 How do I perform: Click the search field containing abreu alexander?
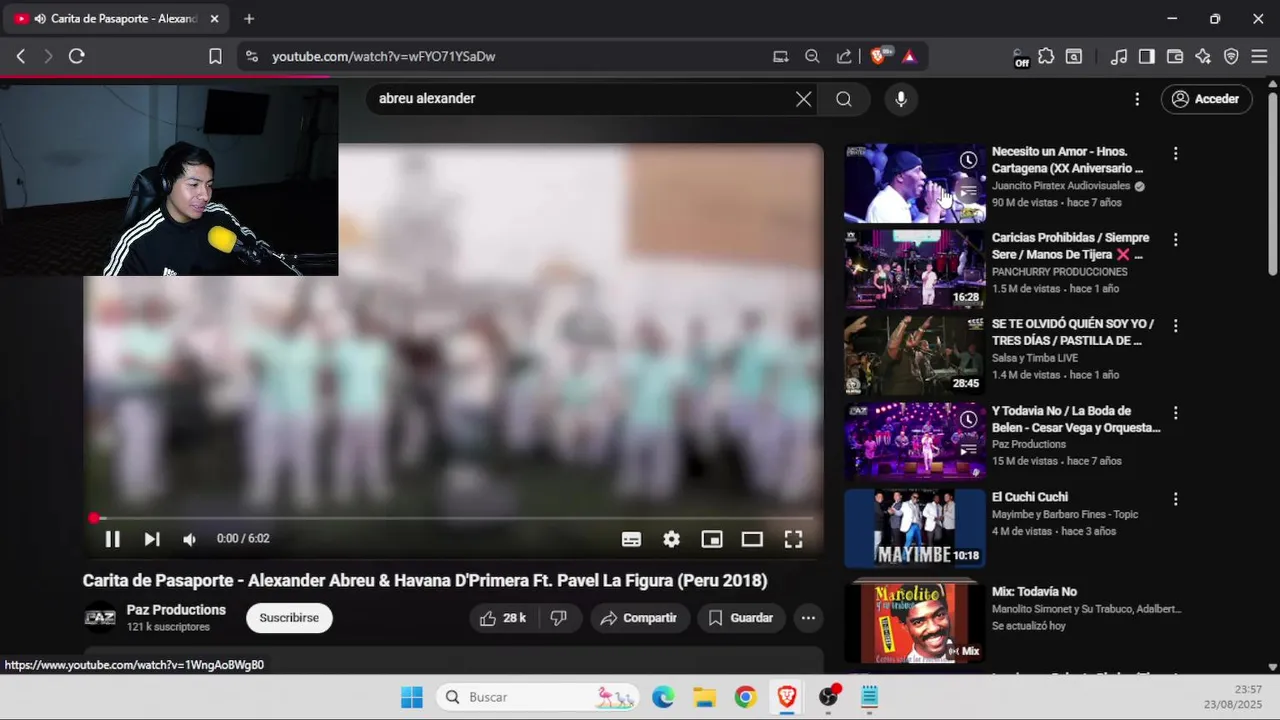tap(580, 99)
